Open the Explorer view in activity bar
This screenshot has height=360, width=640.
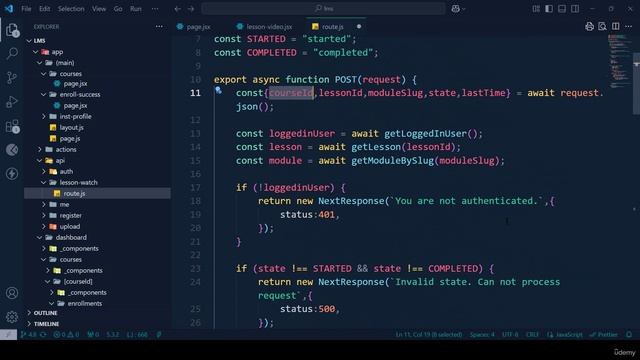pyautogui.click(x=12, y=30)
